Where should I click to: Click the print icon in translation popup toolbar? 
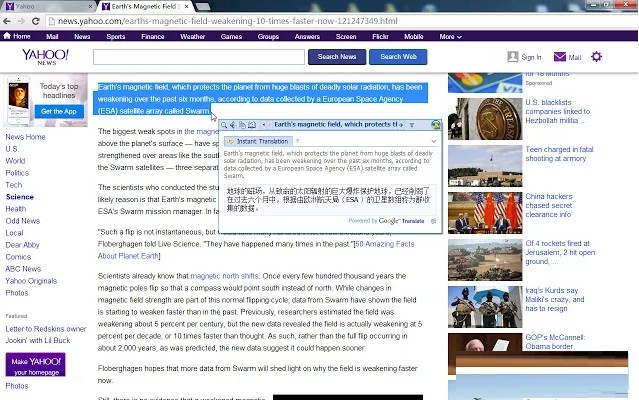click(252, 125)
